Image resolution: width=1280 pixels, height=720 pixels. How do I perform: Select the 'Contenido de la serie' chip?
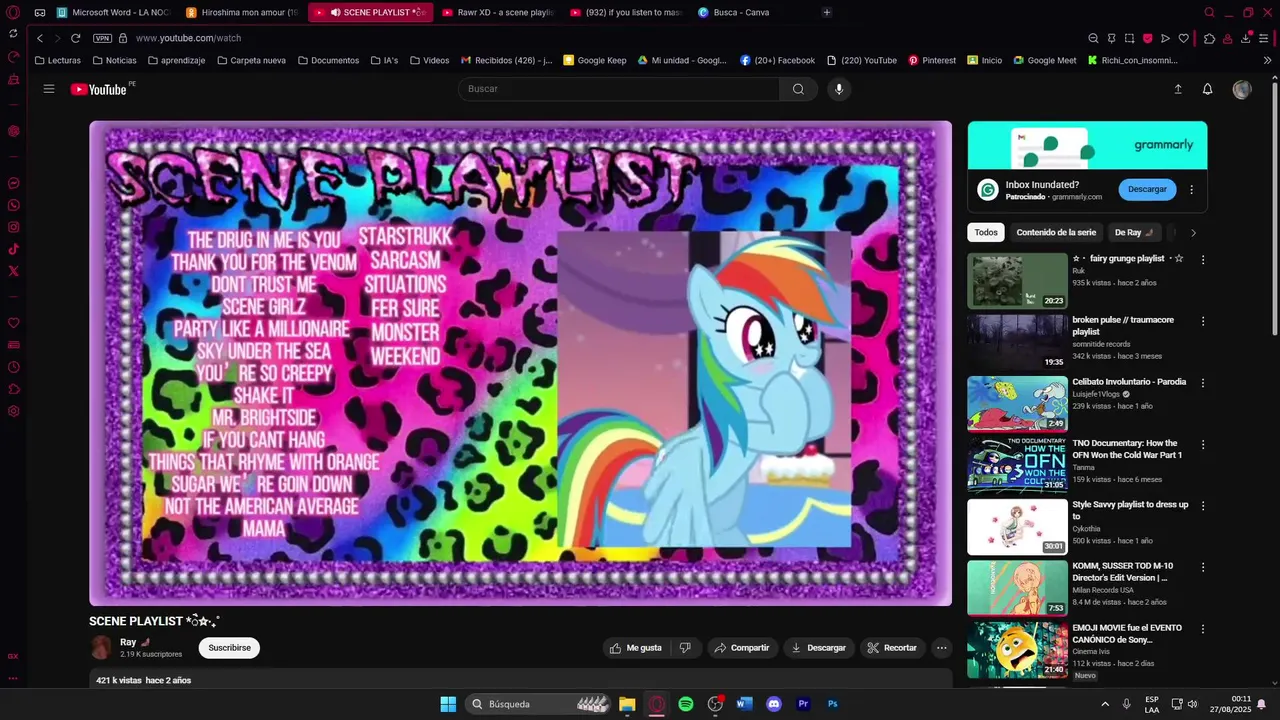[x=1056, y=233]
